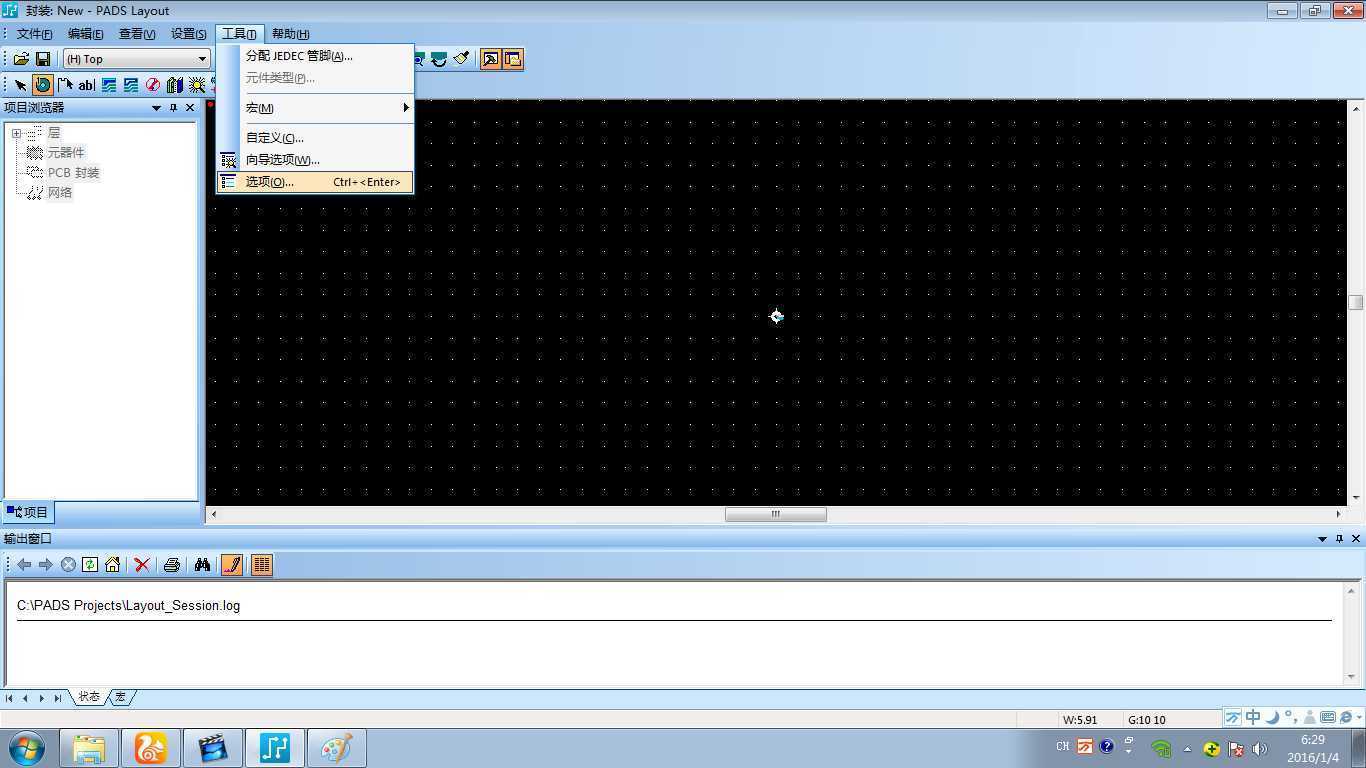
Task: Select 向导选项 menu entry
Action: tap(316, 160)
